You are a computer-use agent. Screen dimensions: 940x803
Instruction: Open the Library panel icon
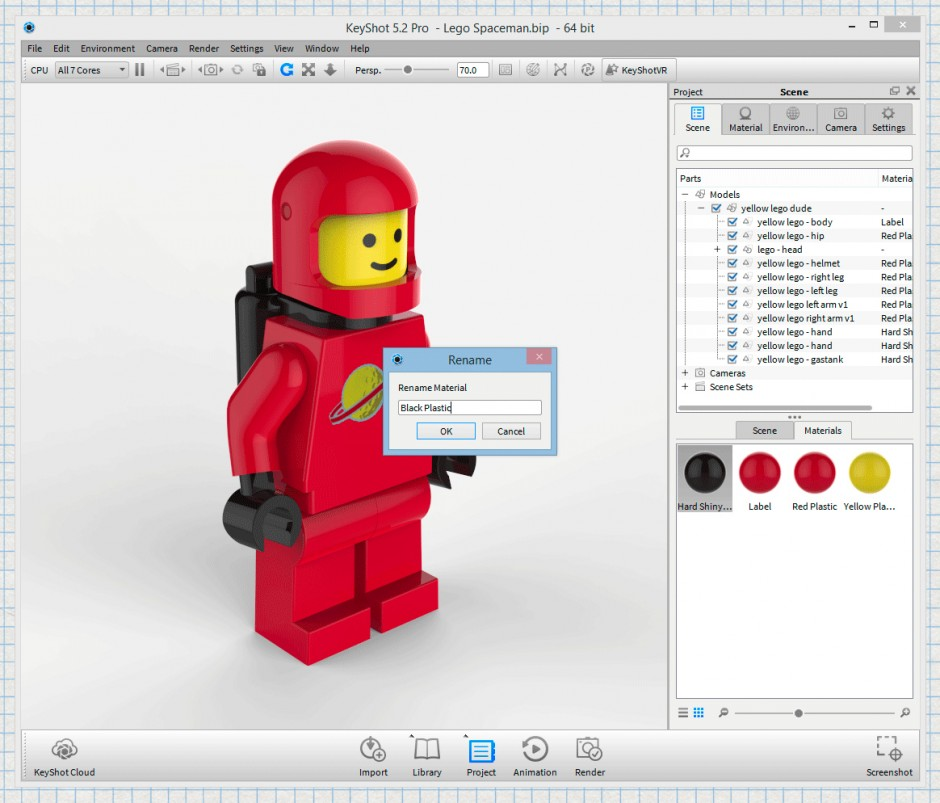click(427, 750)
